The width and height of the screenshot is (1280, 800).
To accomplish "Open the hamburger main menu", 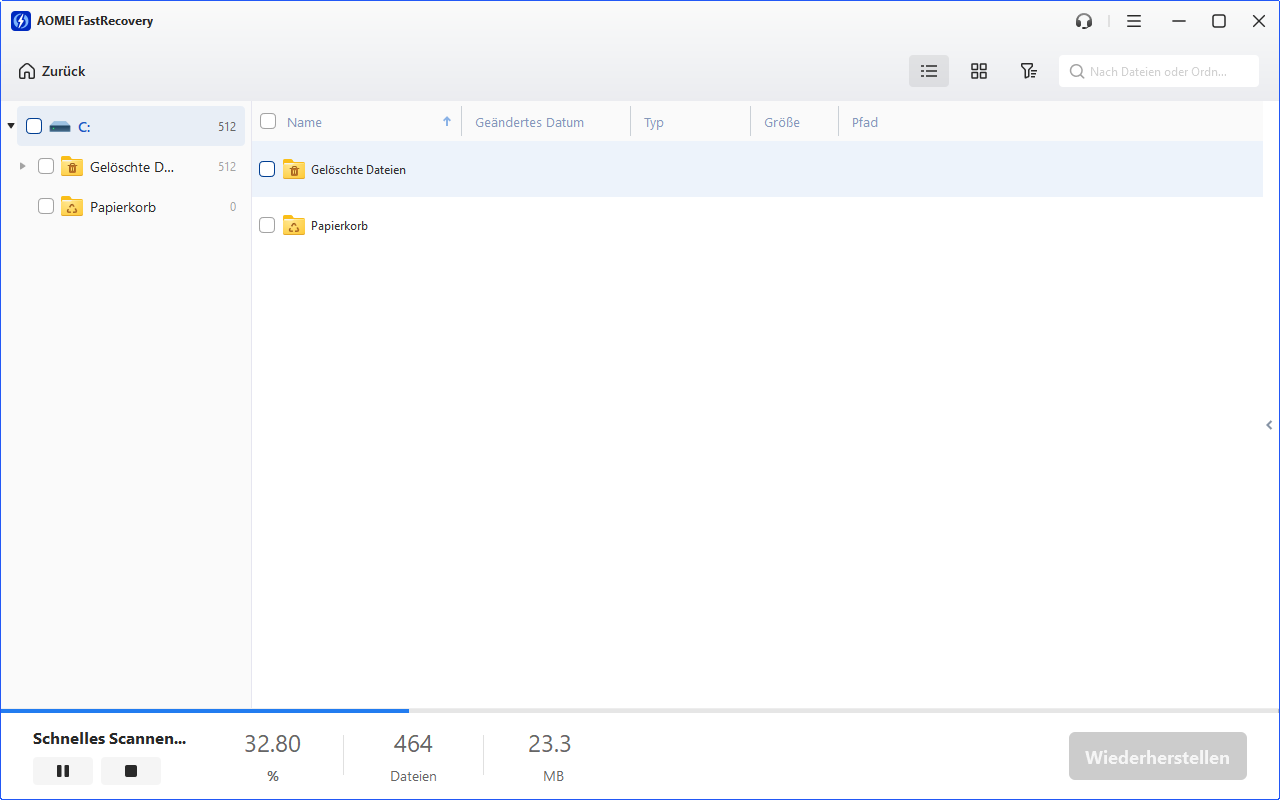I will point(1133,21).
